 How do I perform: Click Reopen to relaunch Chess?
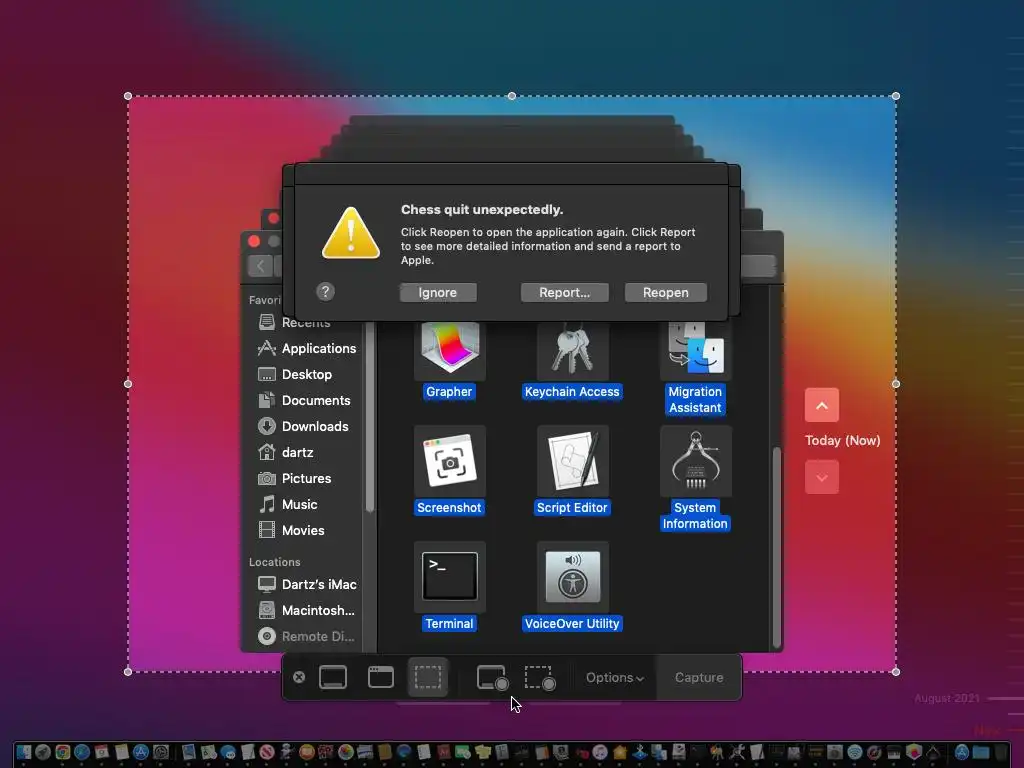665,293
